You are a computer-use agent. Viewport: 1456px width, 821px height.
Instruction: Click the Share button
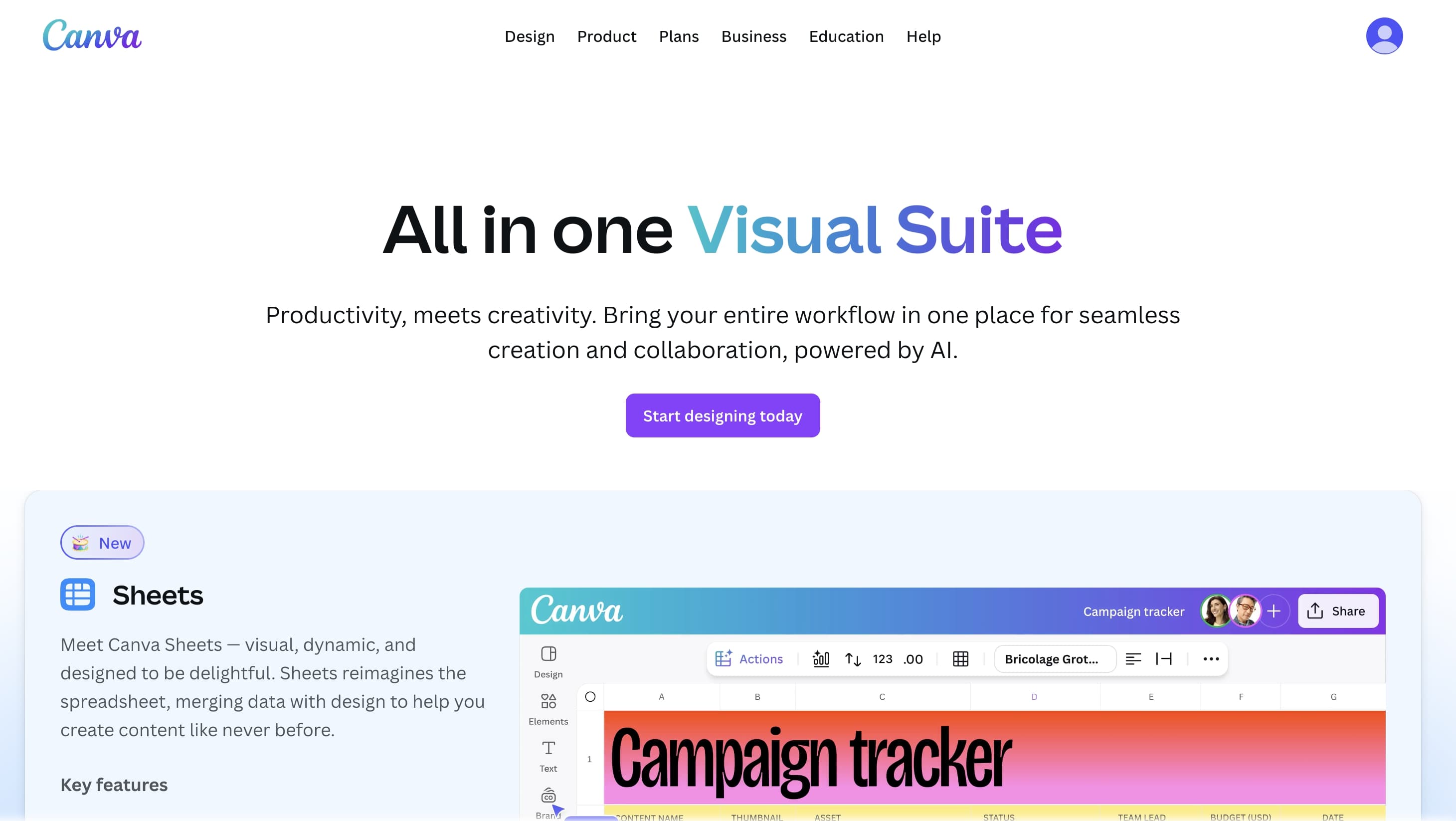(1337, 611)
